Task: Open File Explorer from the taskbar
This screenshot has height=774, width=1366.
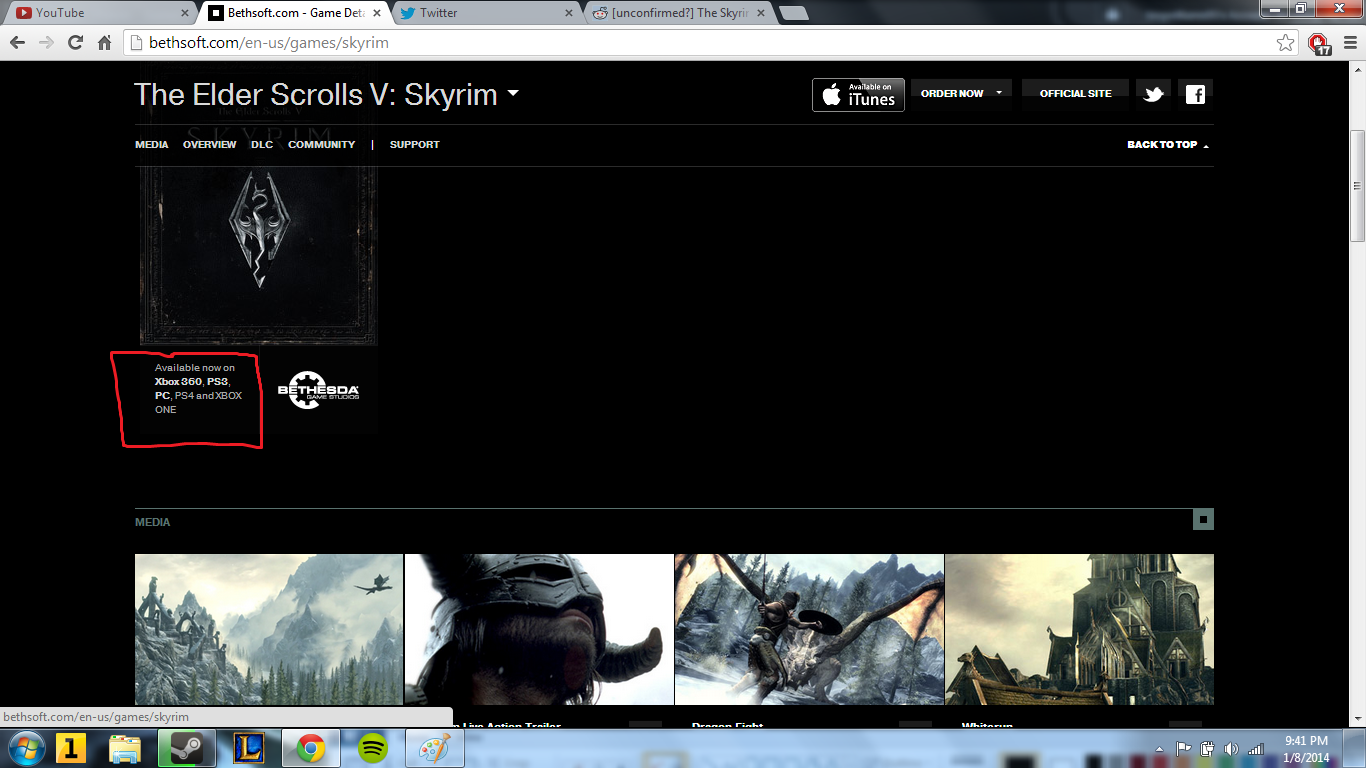Action: click(125, 749)
